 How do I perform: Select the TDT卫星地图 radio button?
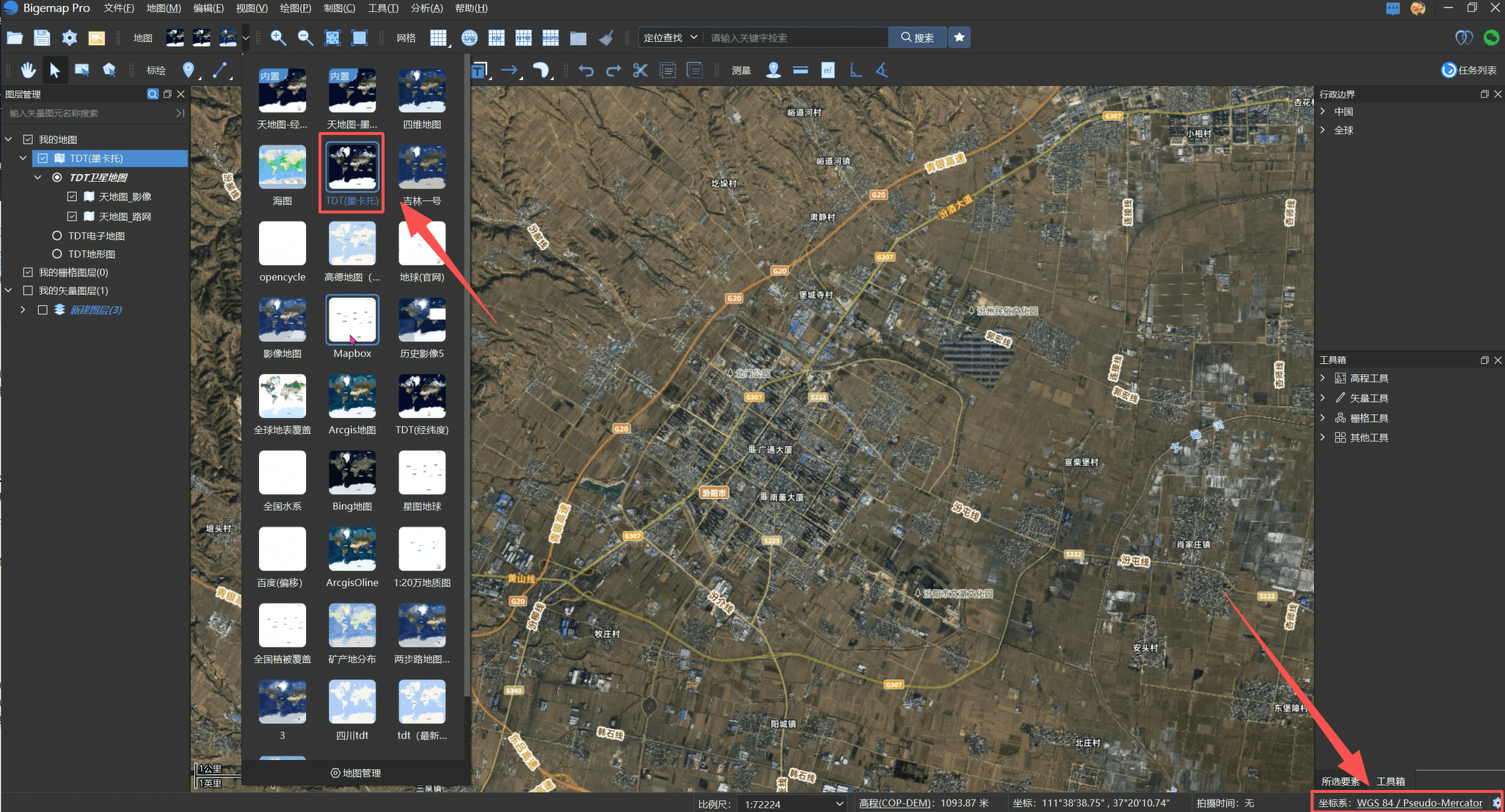(x=57, y=178)
